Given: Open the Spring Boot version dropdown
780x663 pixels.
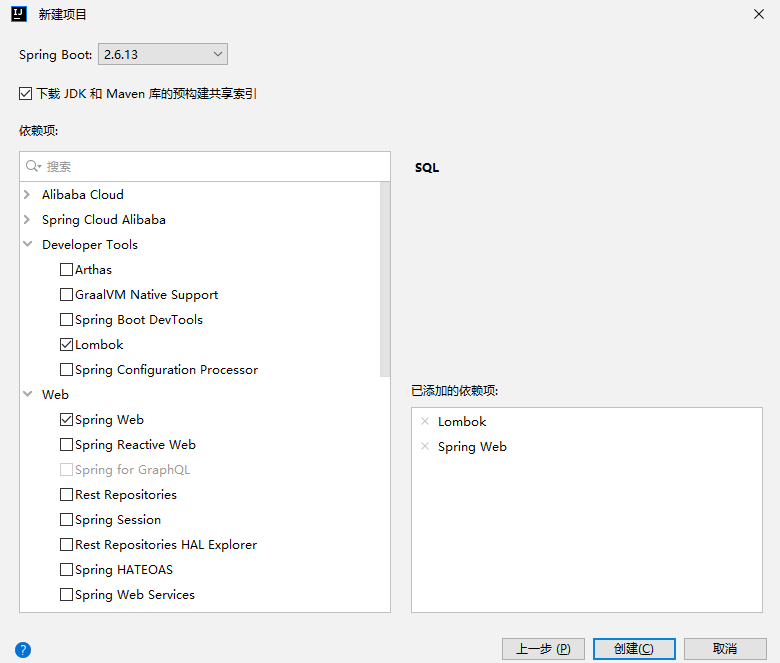Looking at the screenshot, I should tap(163, 54).
